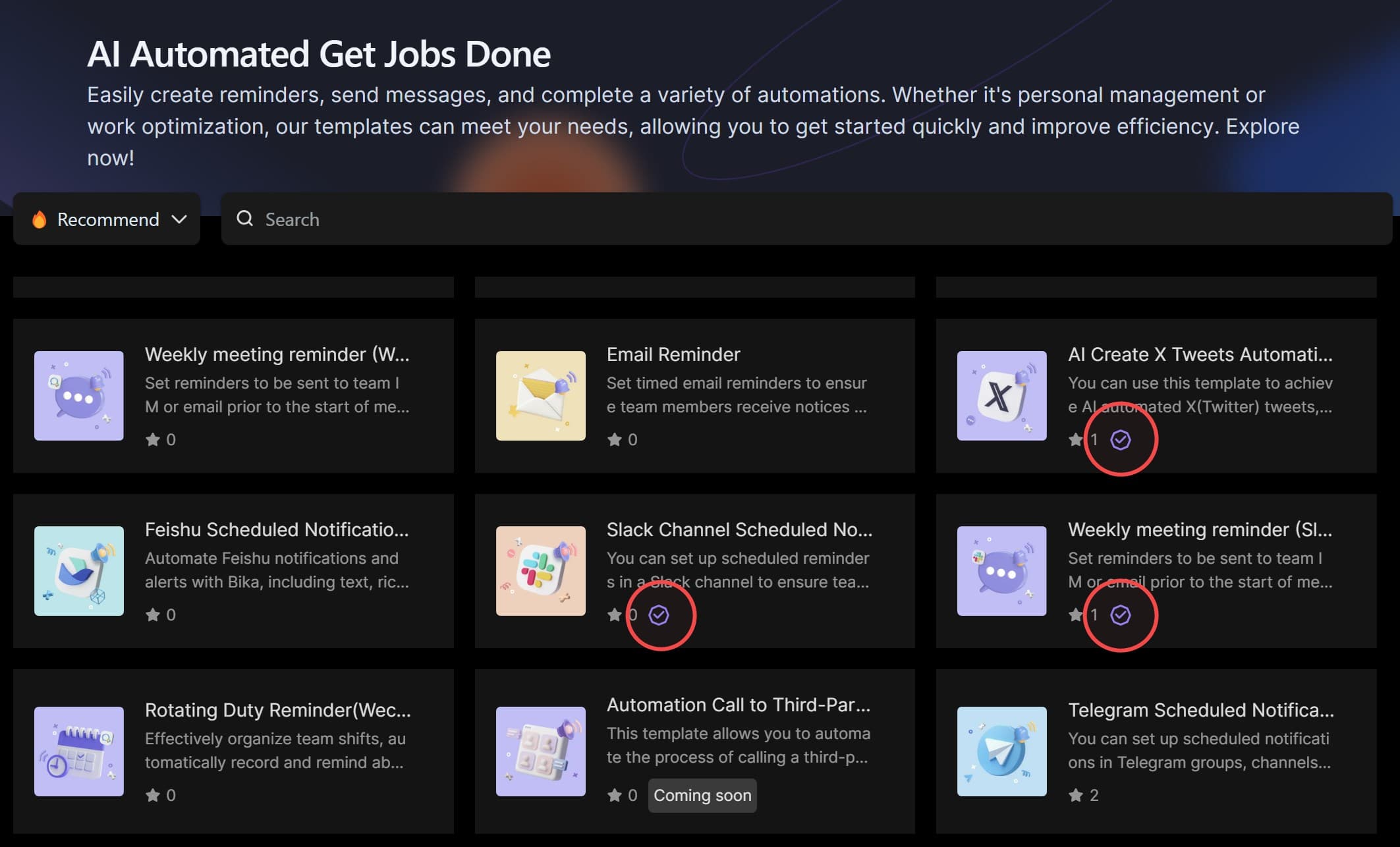Click the Coming soon label
The height and width of the screenshot is (847, 1400).
pyautogui.click(x=702, y=795)
